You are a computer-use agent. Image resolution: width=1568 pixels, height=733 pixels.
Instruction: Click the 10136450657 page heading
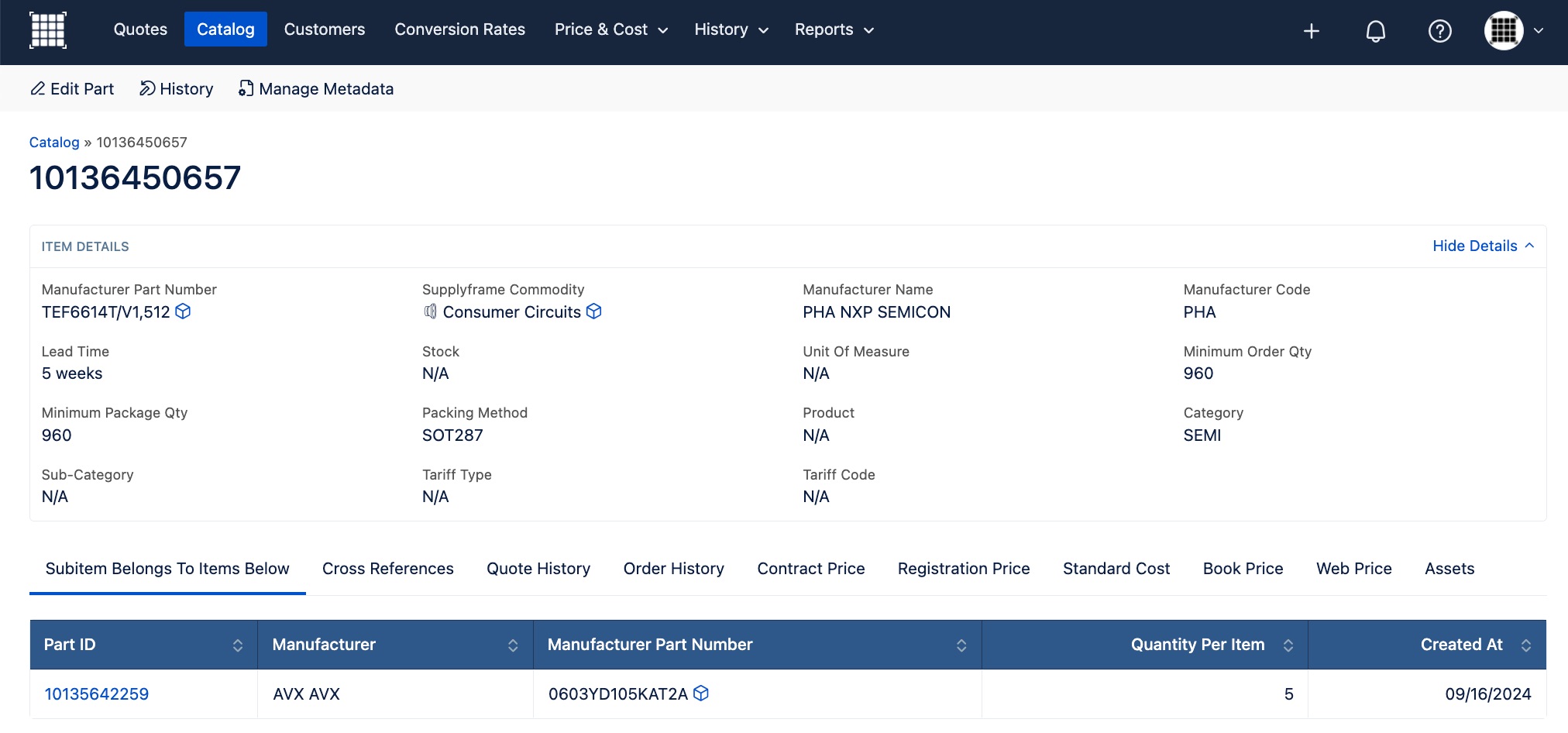(136, 177)
